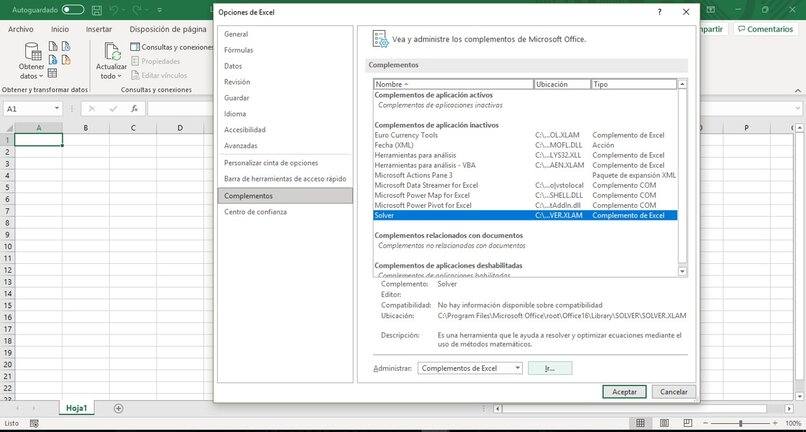Open the Comentarios button

(x=765, y=29)
